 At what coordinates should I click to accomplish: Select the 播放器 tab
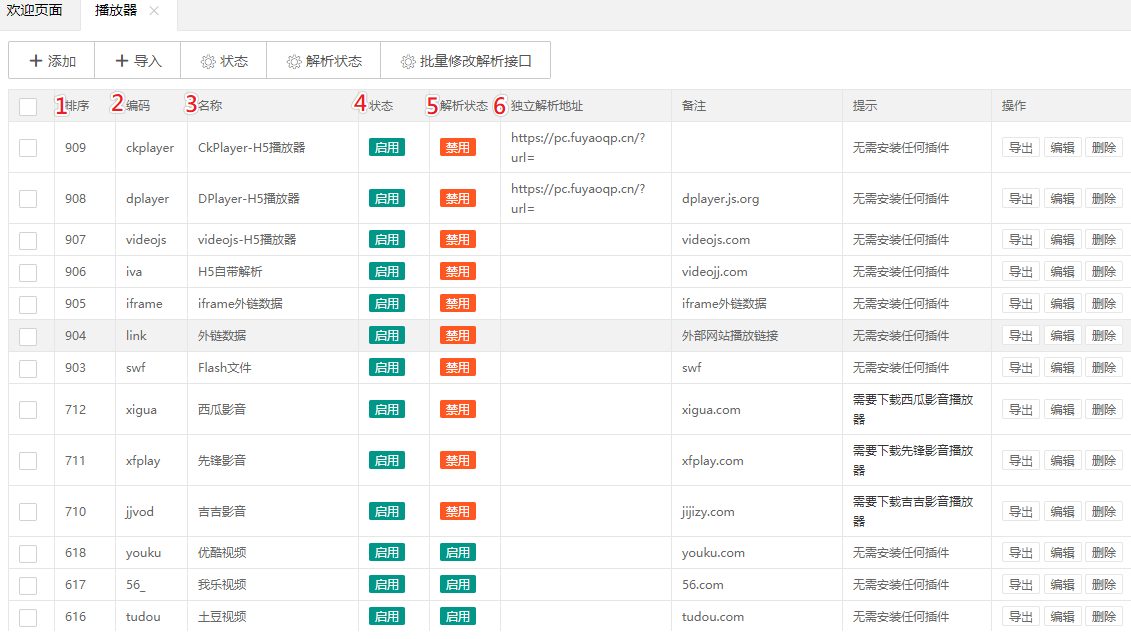tap(116, 11)
